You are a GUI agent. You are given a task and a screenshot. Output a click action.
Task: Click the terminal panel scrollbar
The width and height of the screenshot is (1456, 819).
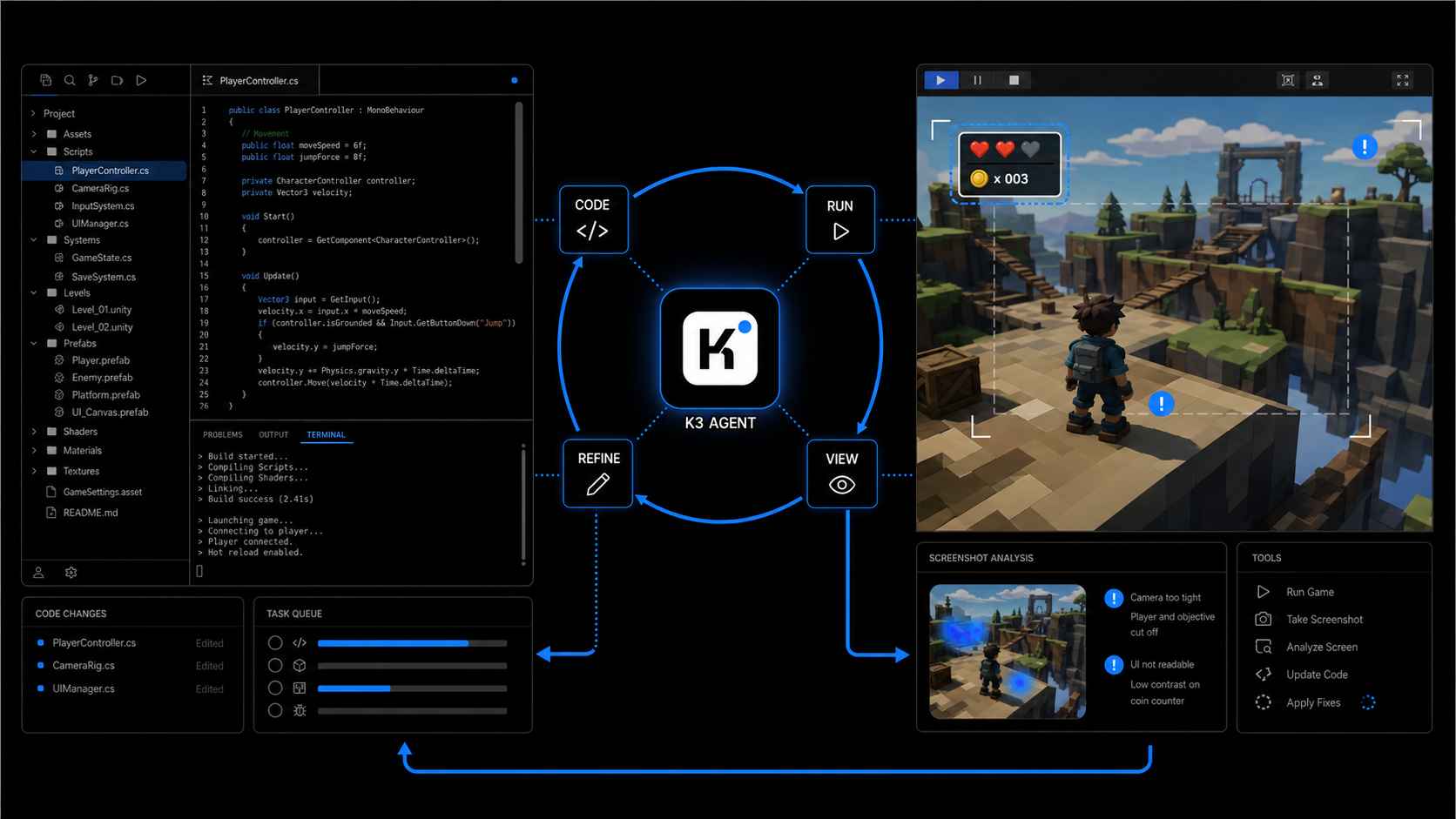[523, 504]
